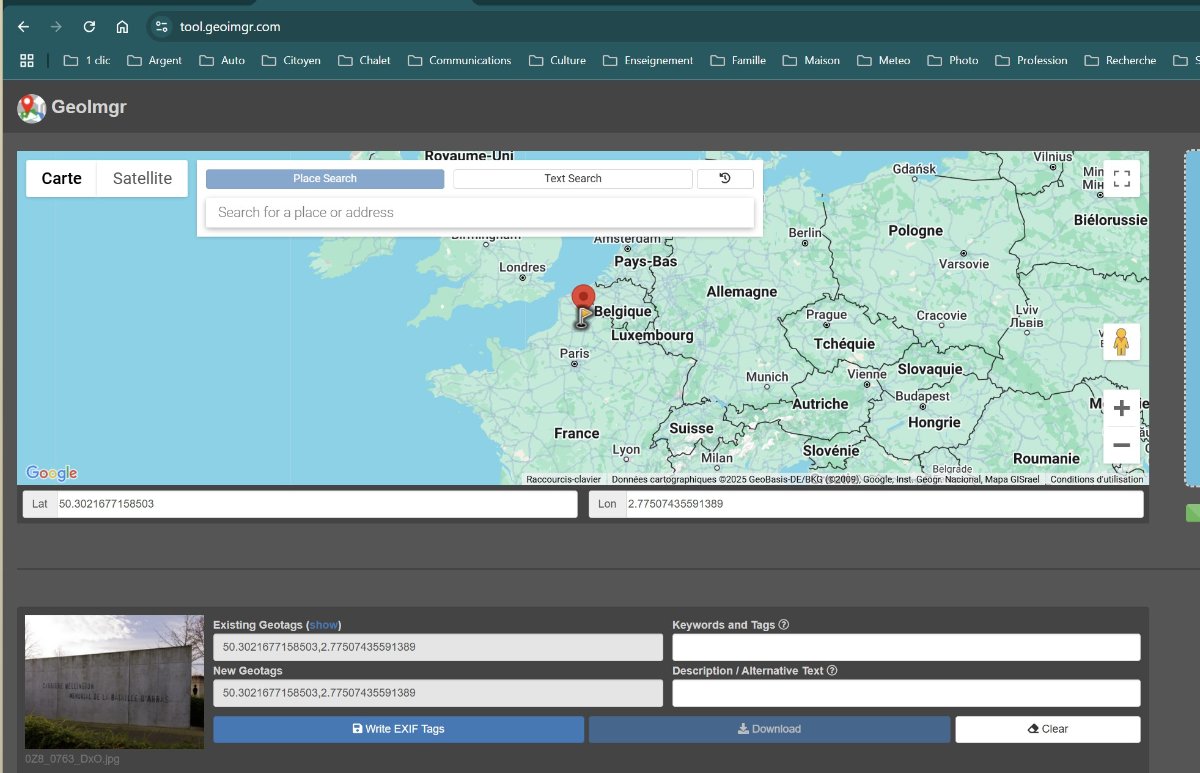Click the browser forward arrow
The image size is (1200, 773).
click(x=56, y=27)
